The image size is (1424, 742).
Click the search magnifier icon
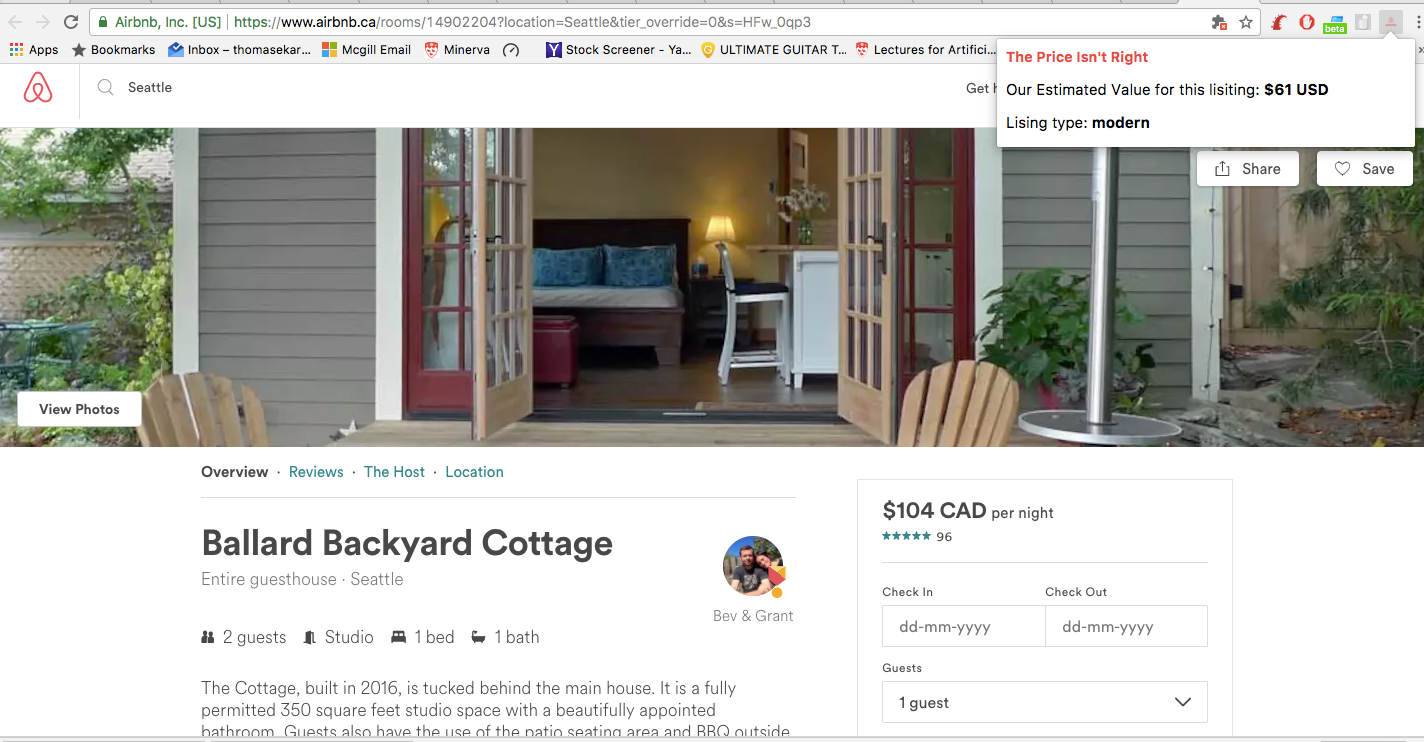105,88
